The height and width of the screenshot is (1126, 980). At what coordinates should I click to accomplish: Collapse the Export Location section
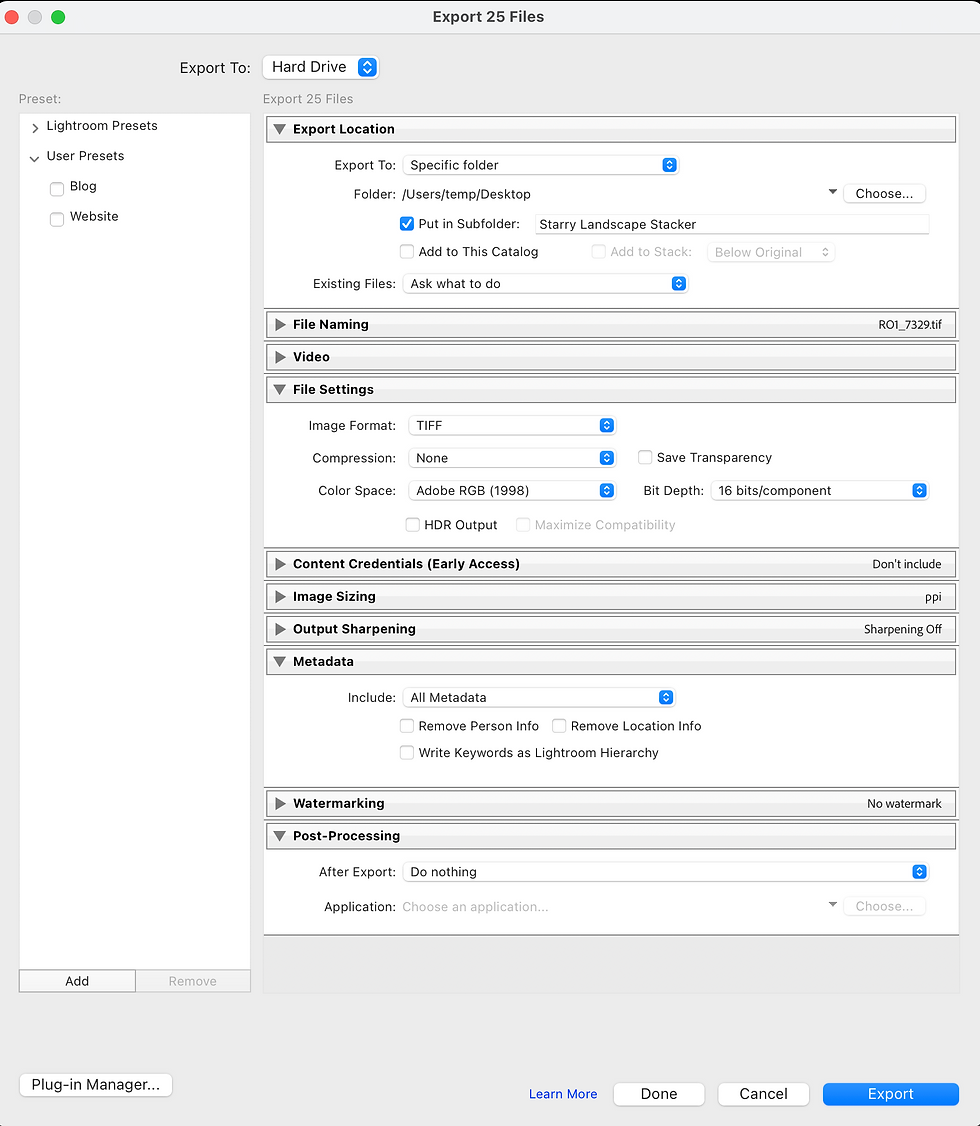point(280,129)
